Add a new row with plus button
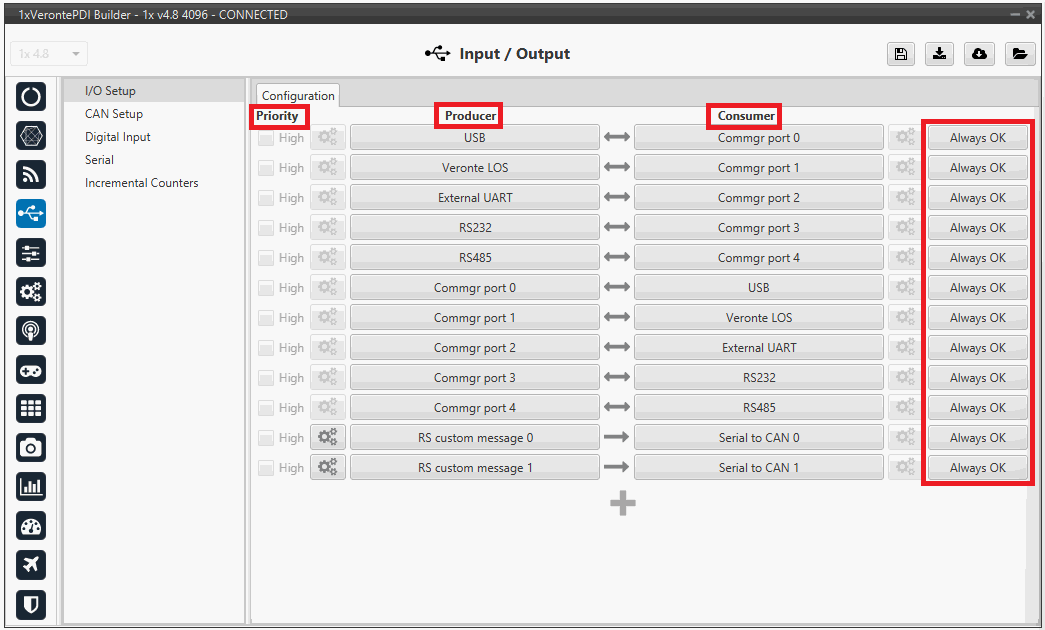Image resolution: width=1045 pixels, height=630 pixels. tap(623, 504)
